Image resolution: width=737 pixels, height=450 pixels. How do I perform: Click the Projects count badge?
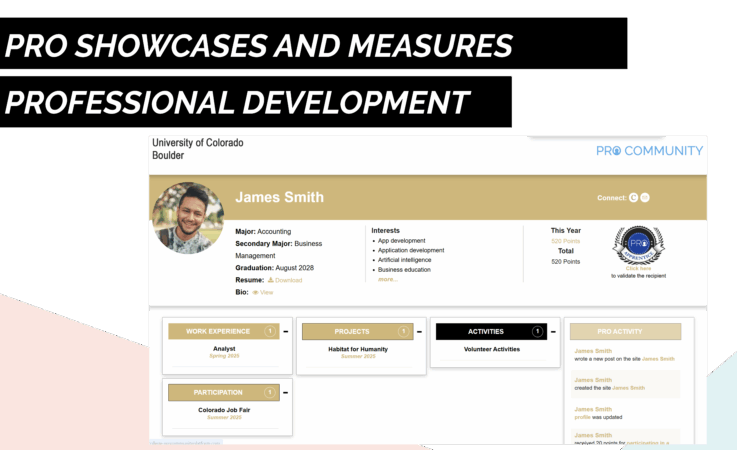[x=403, y=331]
